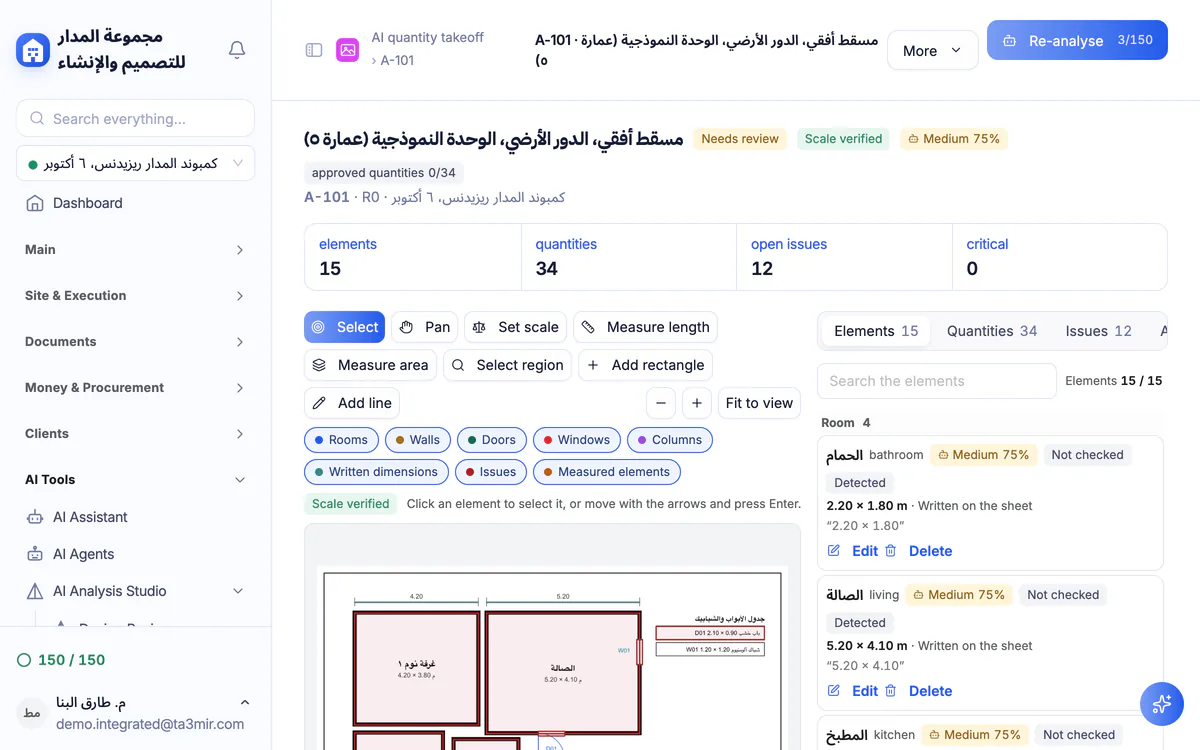Click the critical 0 stat

pos(1059,257)
